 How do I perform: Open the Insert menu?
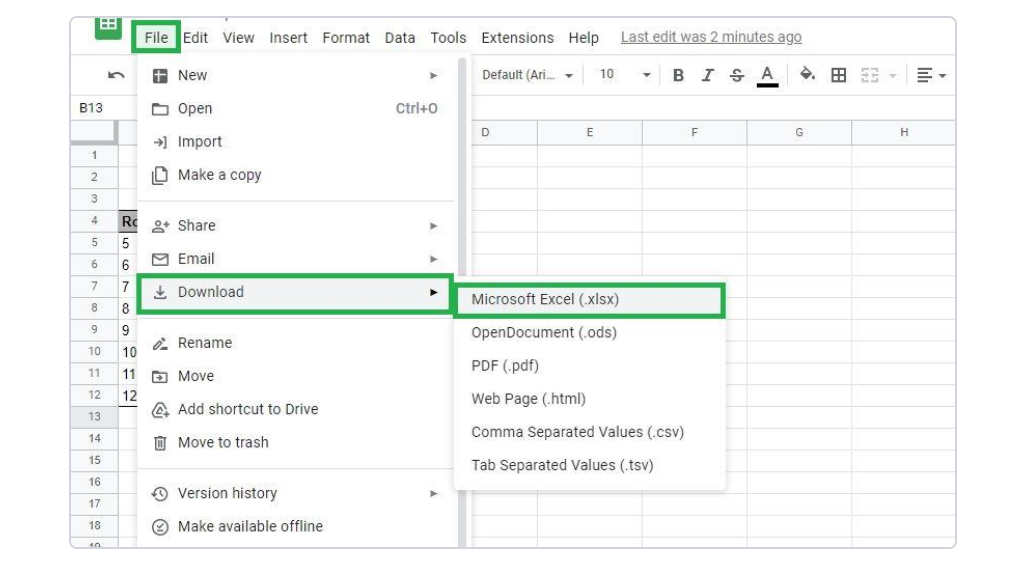point(288,38)
